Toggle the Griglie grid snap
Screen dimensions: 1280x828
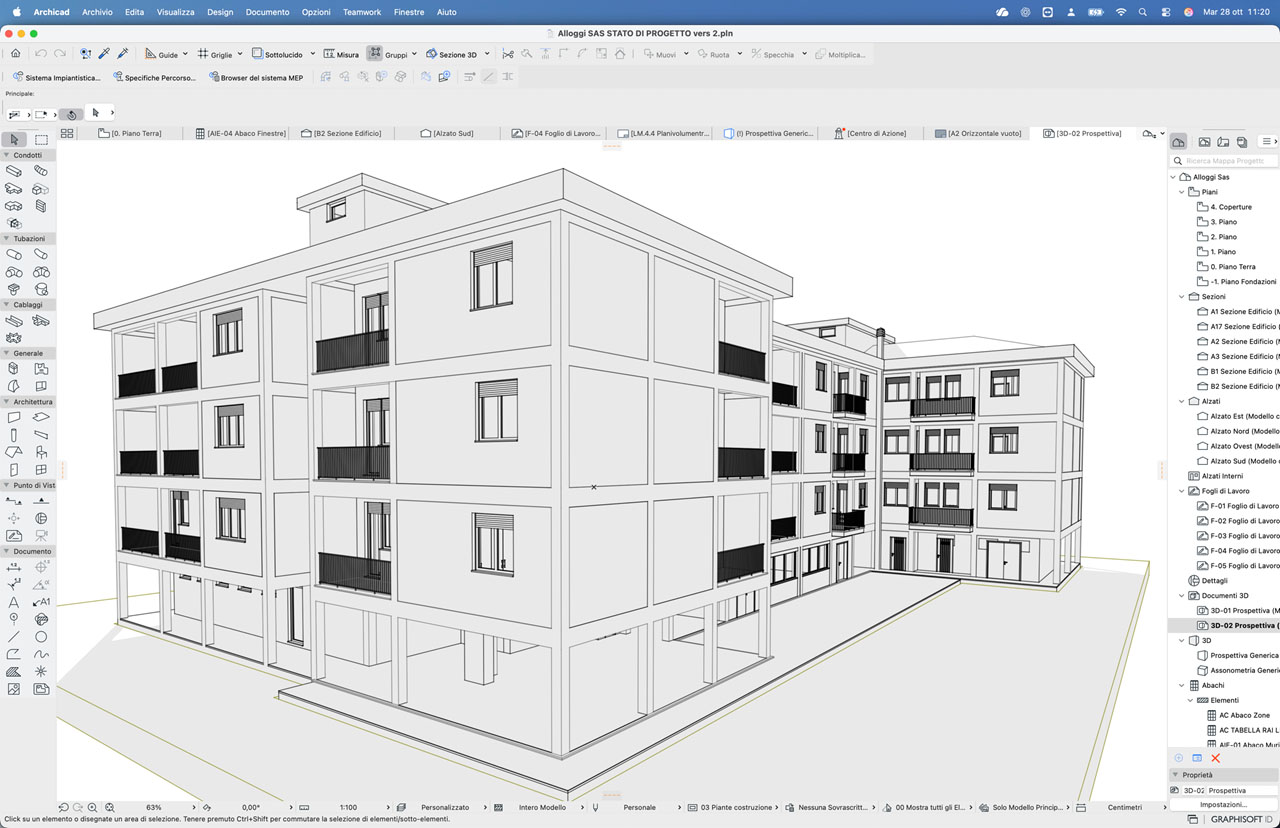pos(215,54)
